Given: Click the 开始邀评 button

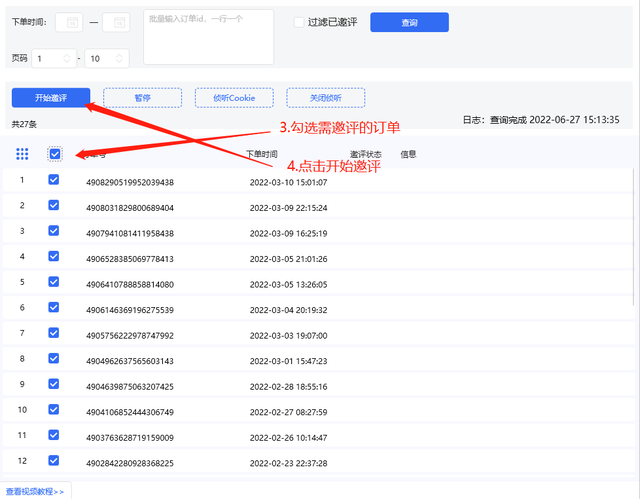Looking at the screenshot, I should tap(51, 98).
